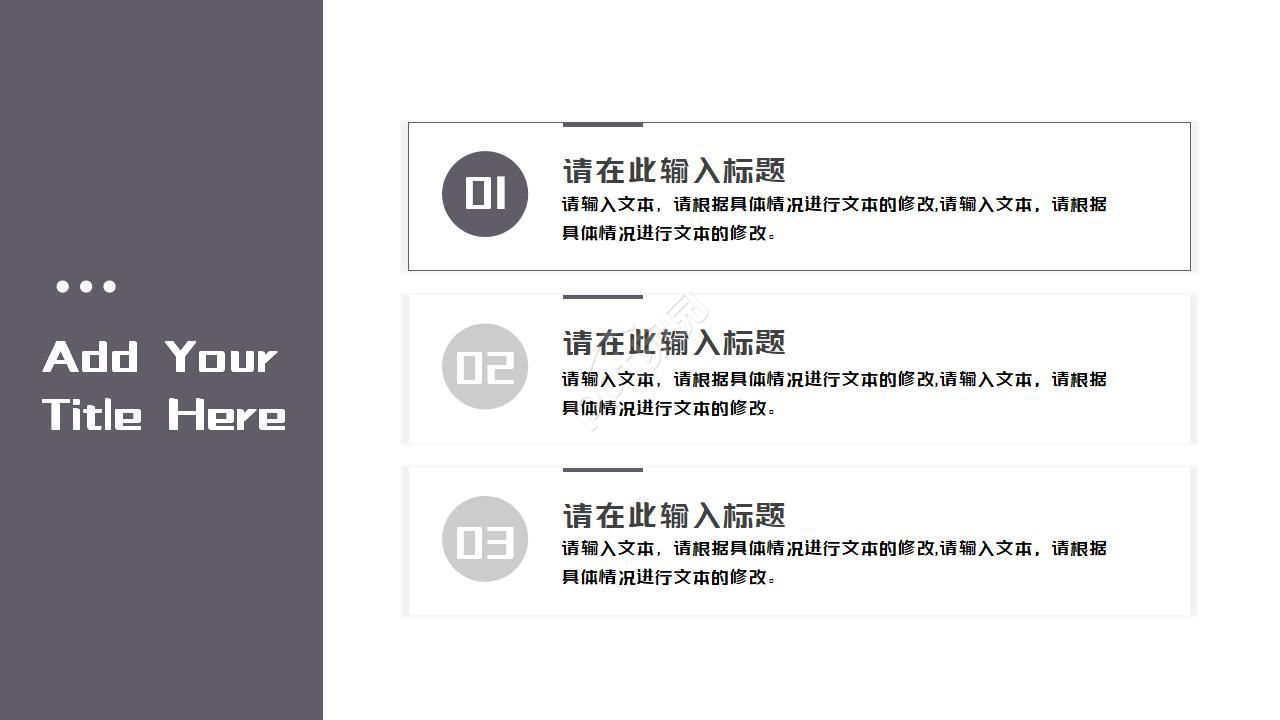
Task: Select the 'Add Your Title Here' text
Action: pos(164,386)
